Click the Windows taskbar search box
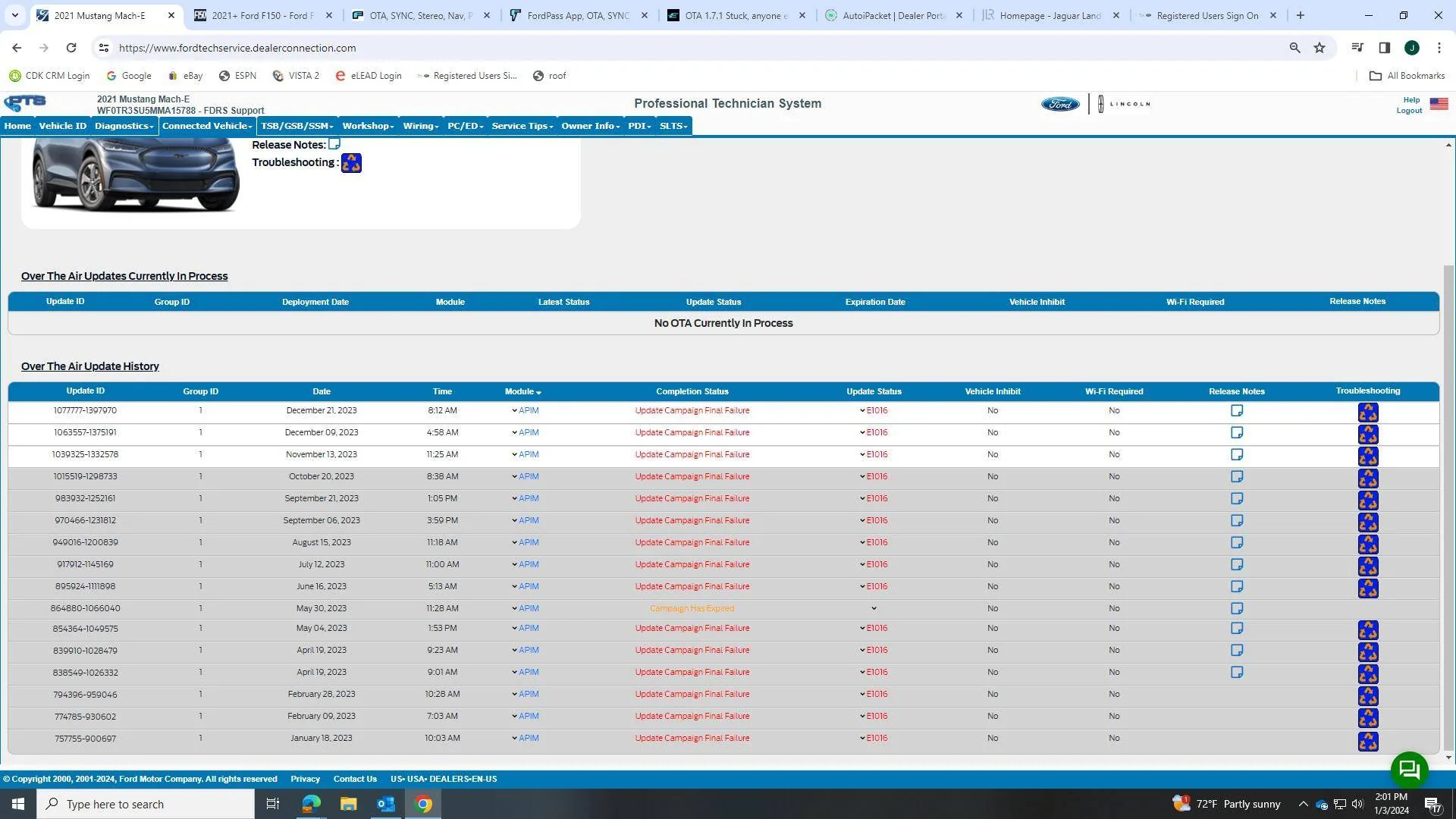The height and width of the screenshot is (819, 1456). (x=146, y=804)
